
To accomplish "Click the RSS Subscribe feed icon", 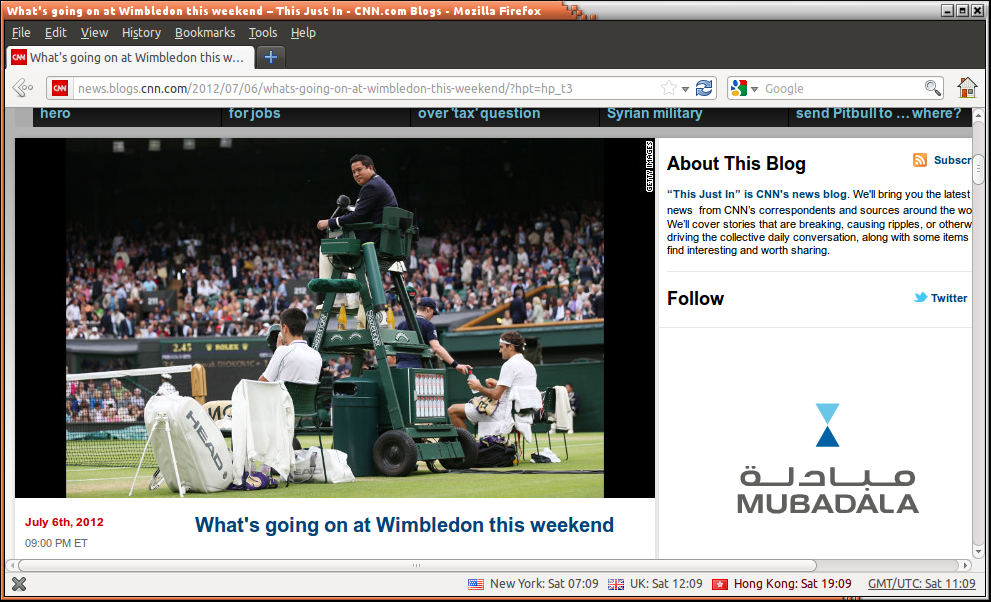I will point(920,160).
